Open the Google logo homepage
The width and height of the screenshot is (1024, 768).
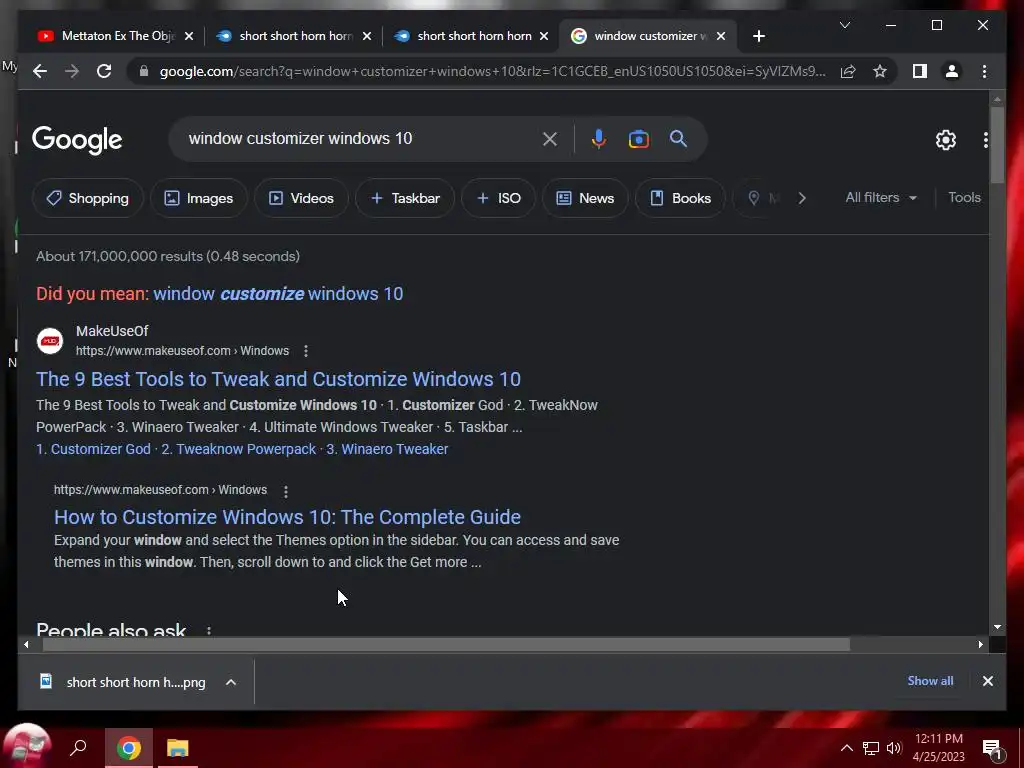77,140
